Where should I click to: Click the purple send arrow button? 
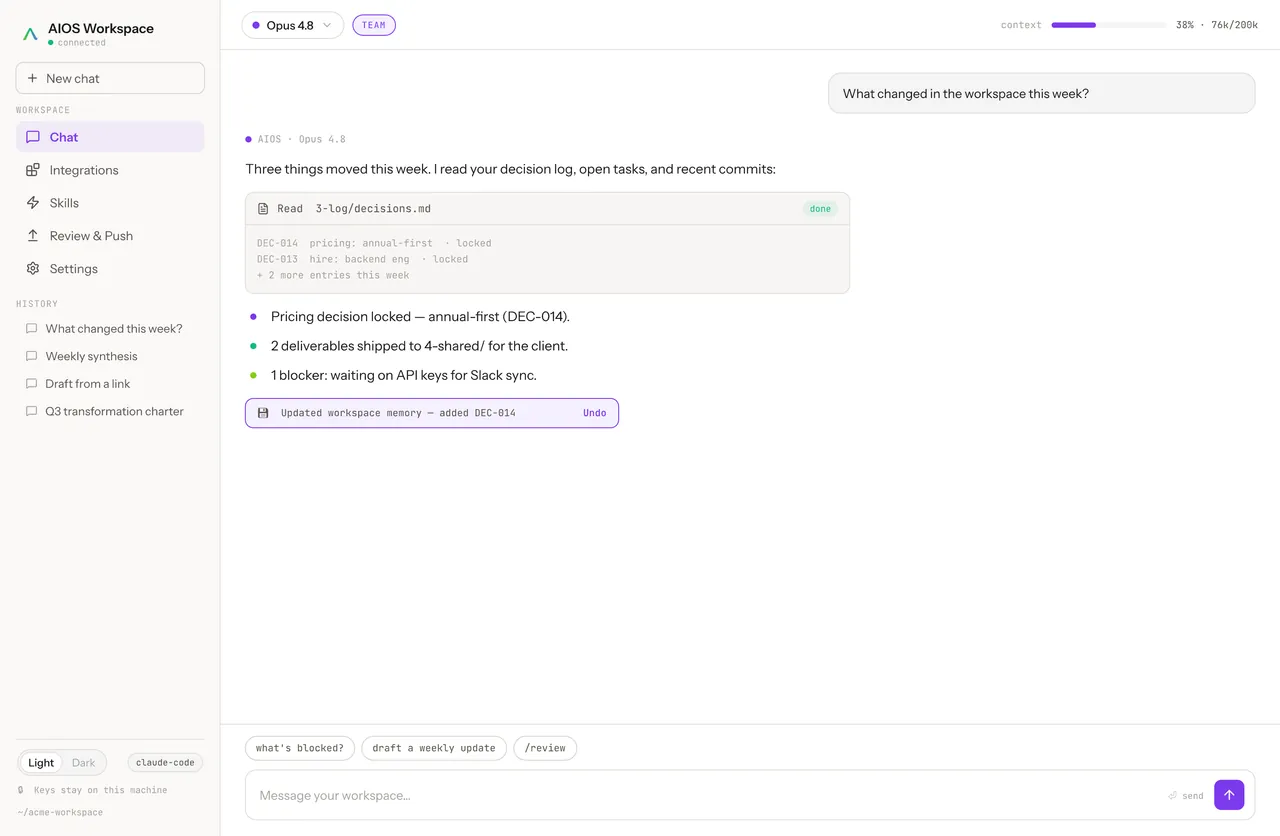click(1229, 795)
